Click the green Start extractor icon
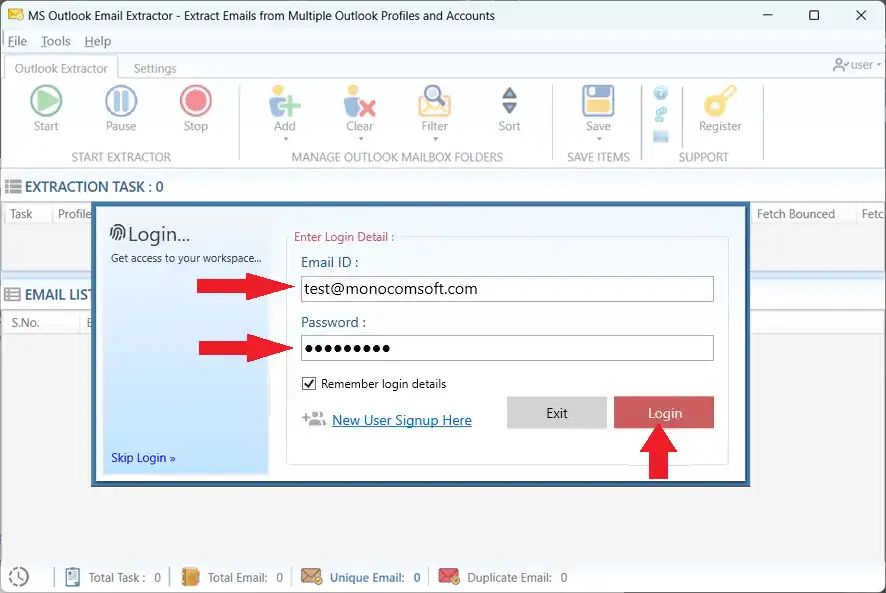The image size is (886, 593). [46, 101]
